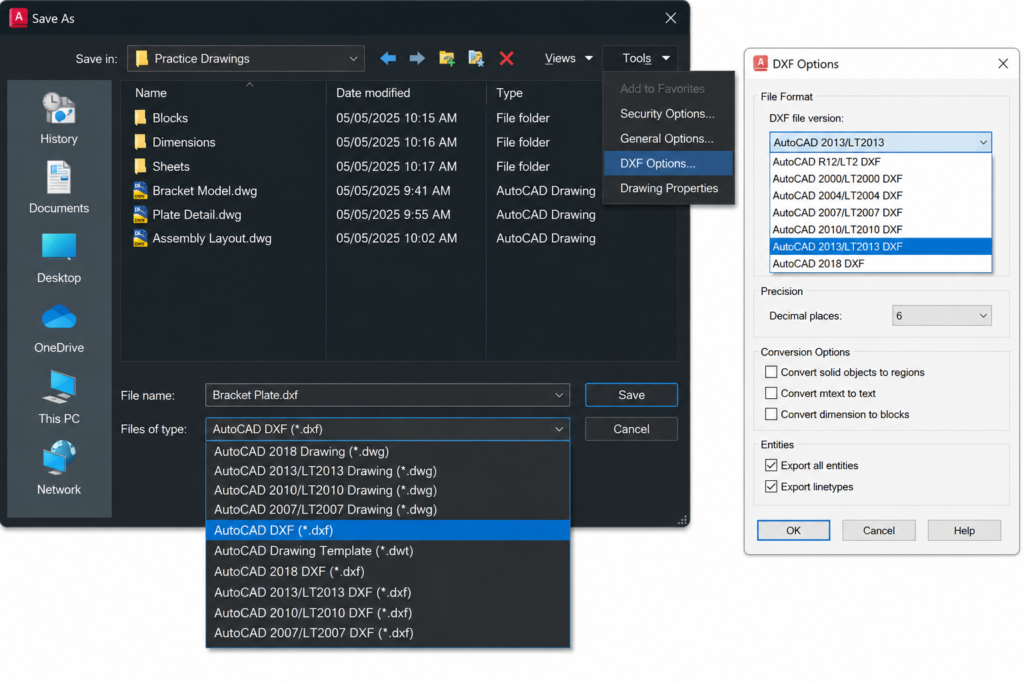Viewport: 1024px width, 683px height.
Task: Click the folder-with-star toolbar icon
Action: [x=476, y=58]
